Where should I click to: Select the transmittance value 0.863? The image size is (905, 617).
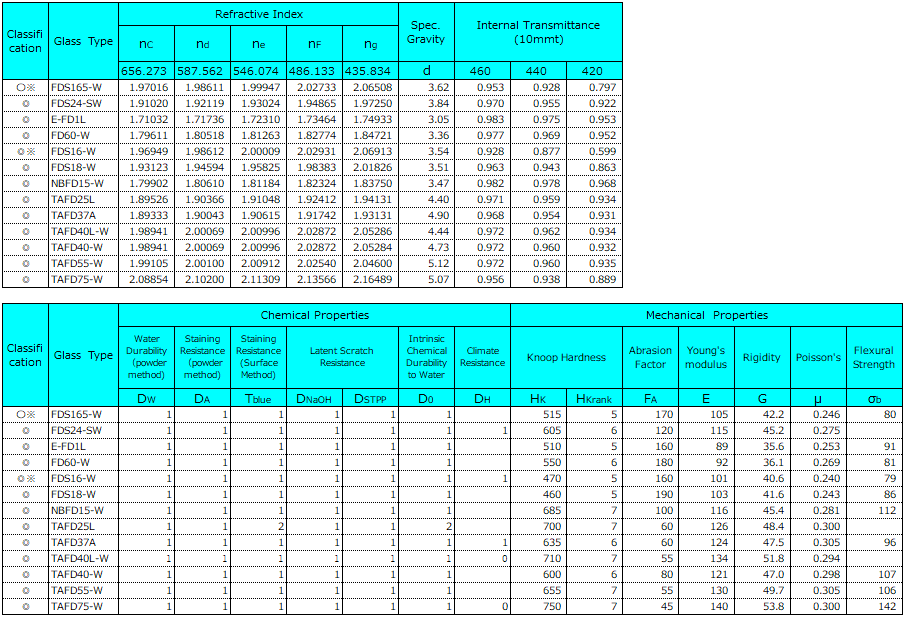(x=603, y=167)
